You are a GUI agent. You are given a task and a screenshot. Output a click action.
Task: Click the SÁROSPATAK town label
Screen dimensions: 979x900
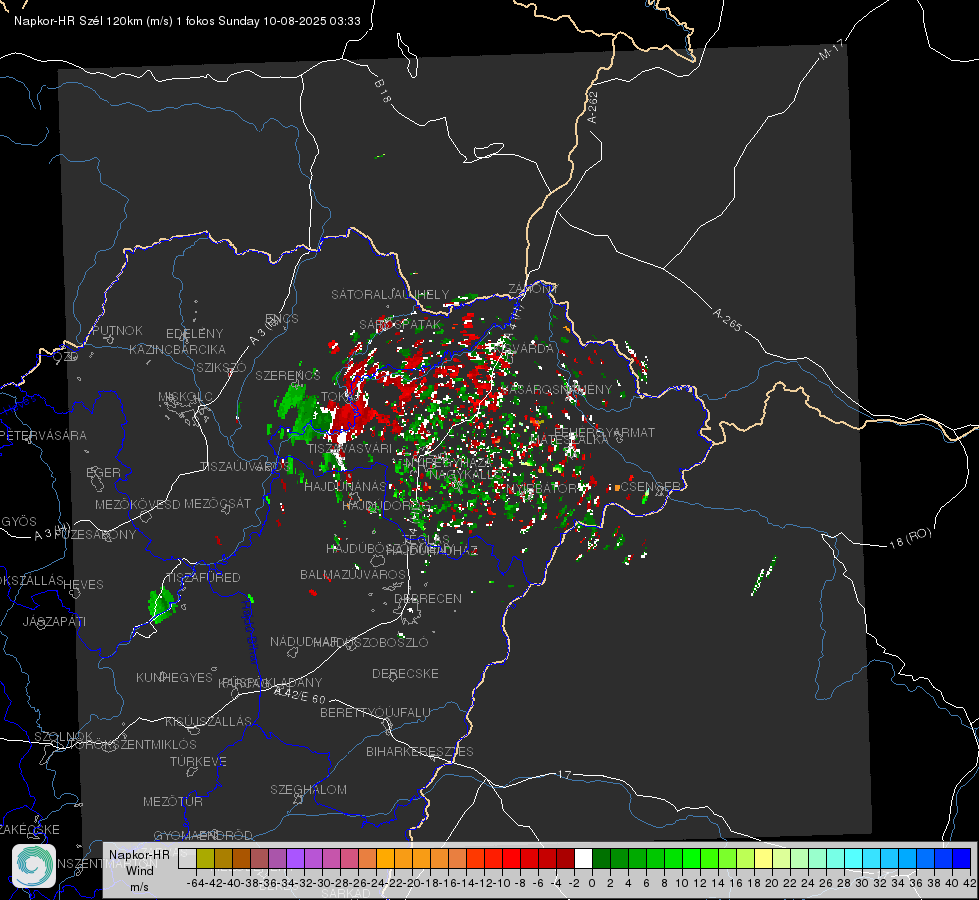(x=400, y=325)
